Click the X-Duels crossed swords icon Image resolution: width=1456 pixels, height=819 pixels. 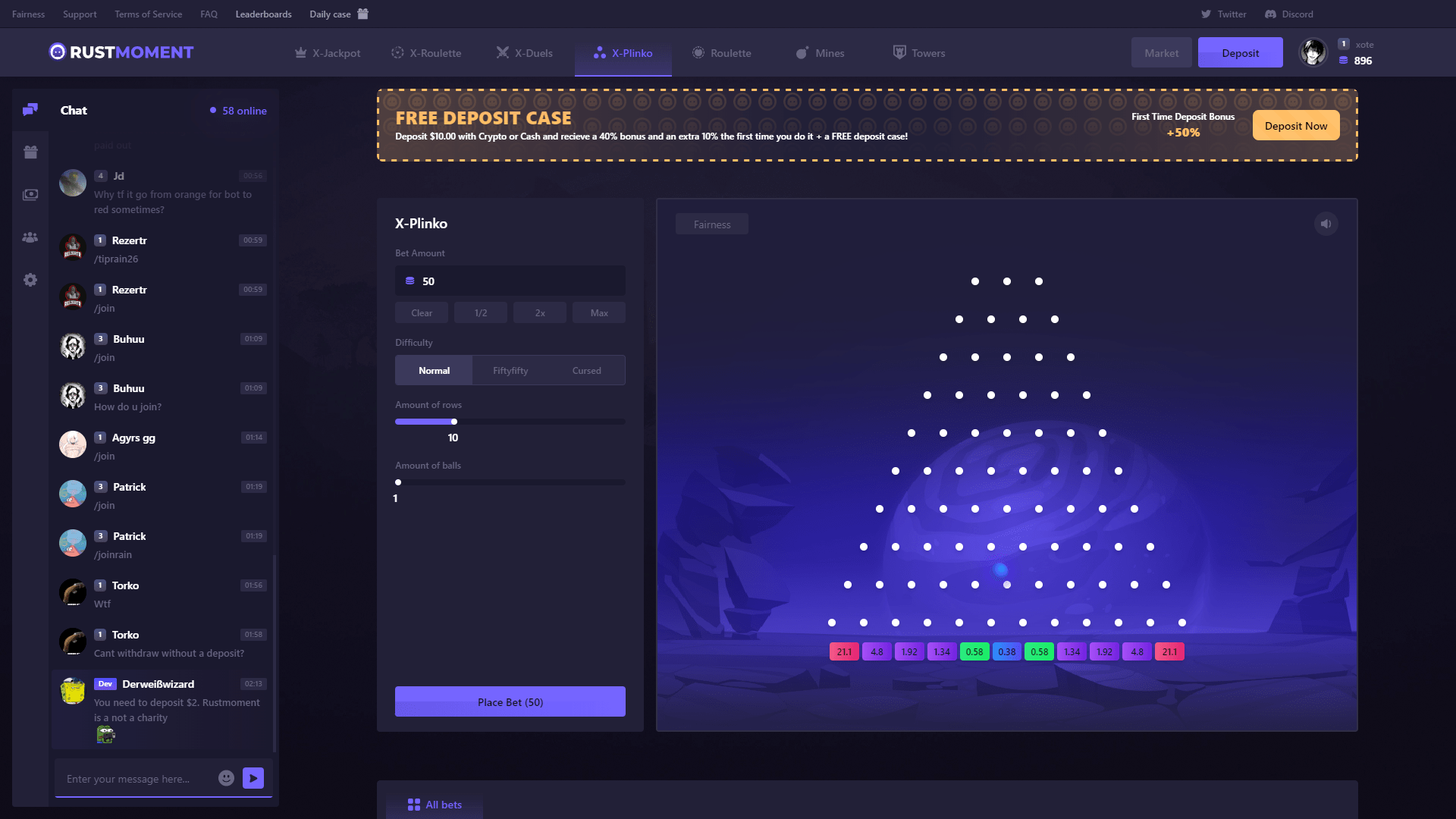[x=503, y=52]
